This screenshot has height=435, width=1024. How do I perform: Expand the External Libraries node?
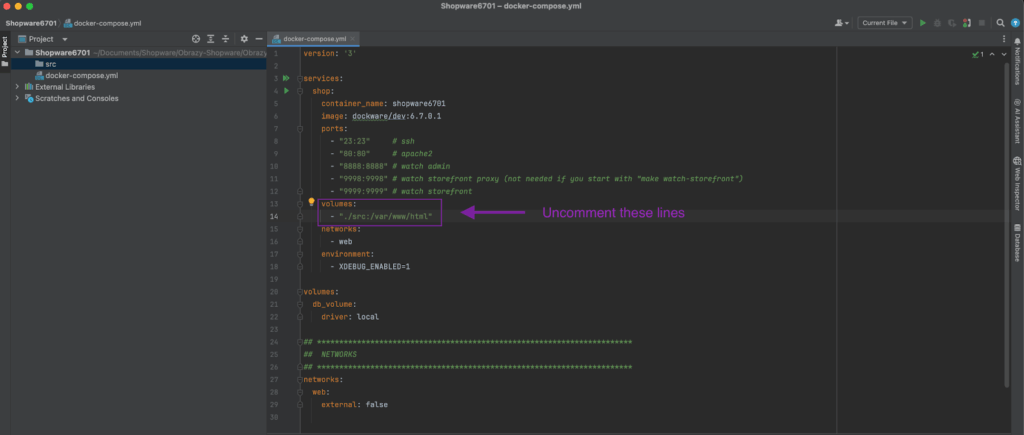coord(17,87)
